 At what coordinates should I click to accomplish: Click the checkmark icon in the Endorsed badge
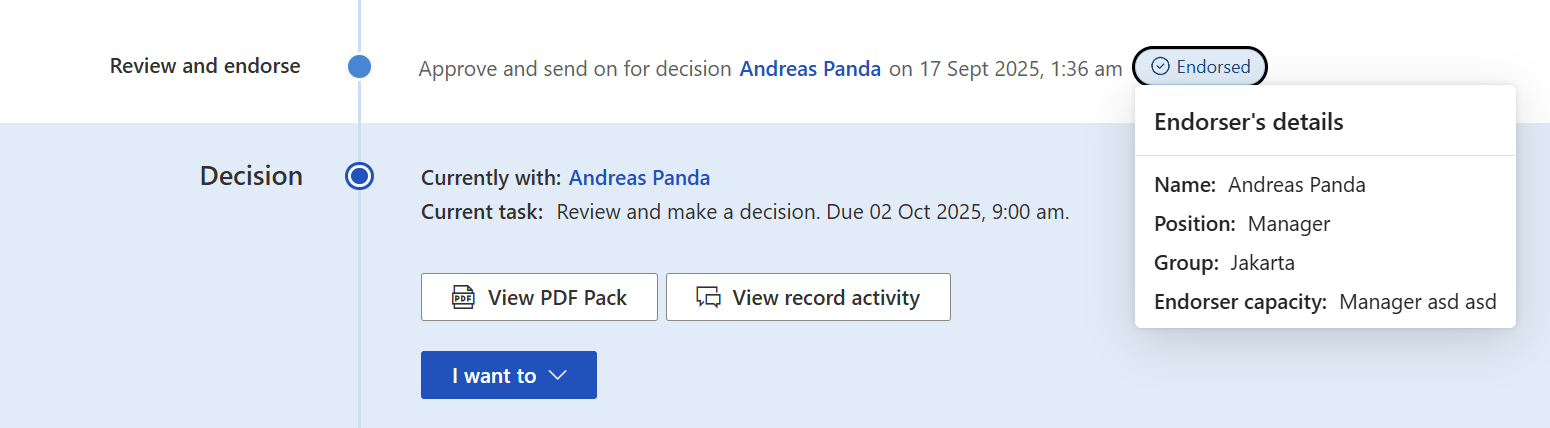click(1160, 67)
